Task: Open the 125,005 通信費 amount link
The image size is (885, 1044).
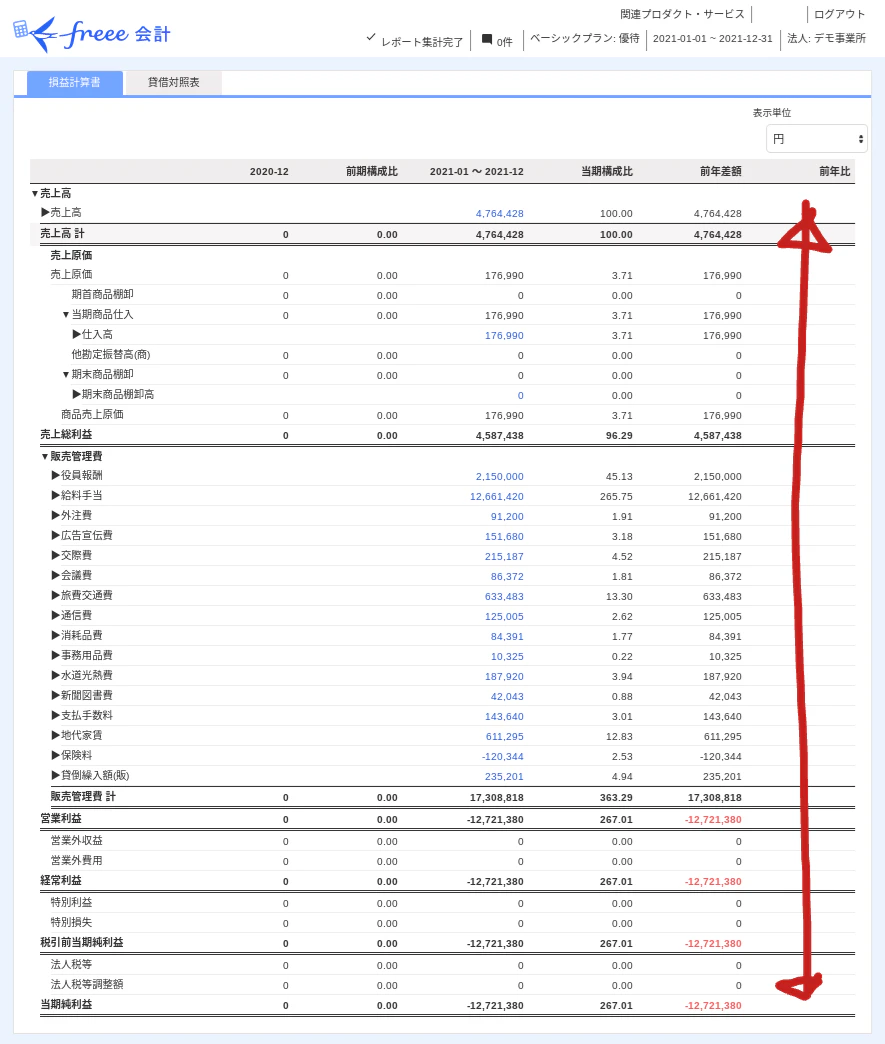Action: click(x=504, y=617)
